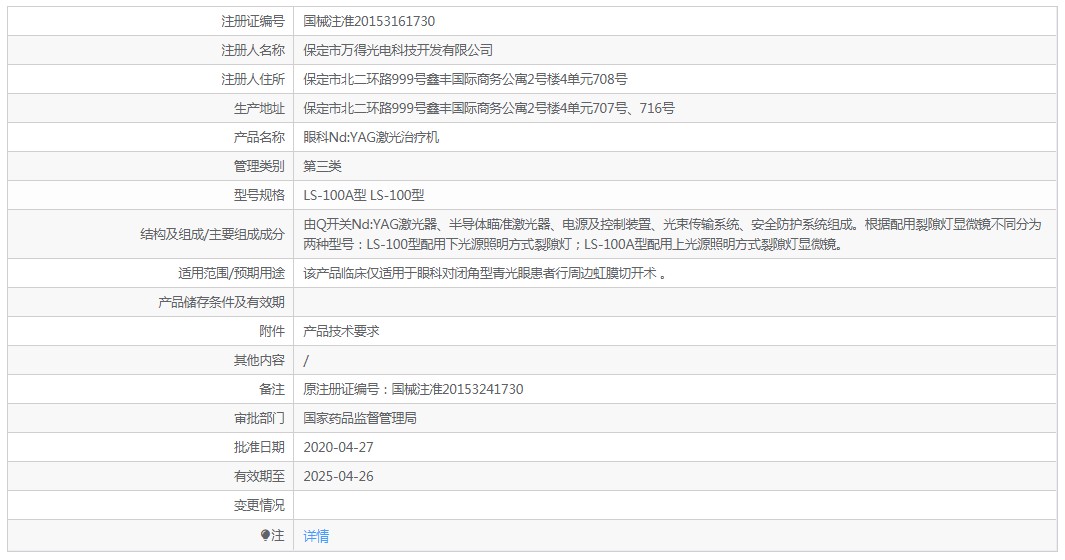Click the 变更情况 label
The height and width of the screenshot is (560, 1065).
(259, 506)
